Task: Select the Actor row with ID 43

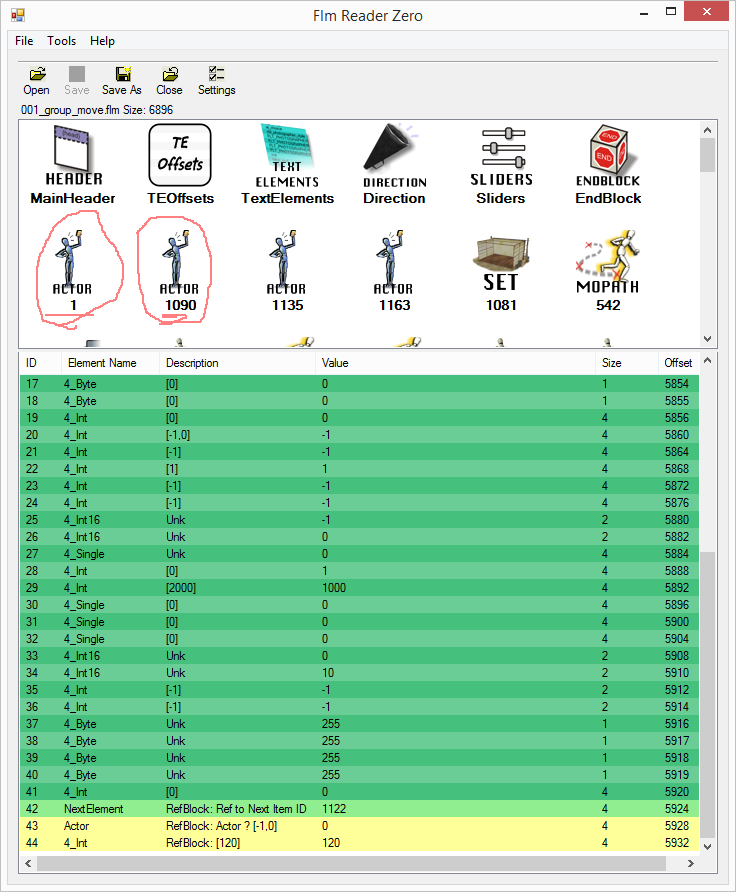Action: point(359,825)
